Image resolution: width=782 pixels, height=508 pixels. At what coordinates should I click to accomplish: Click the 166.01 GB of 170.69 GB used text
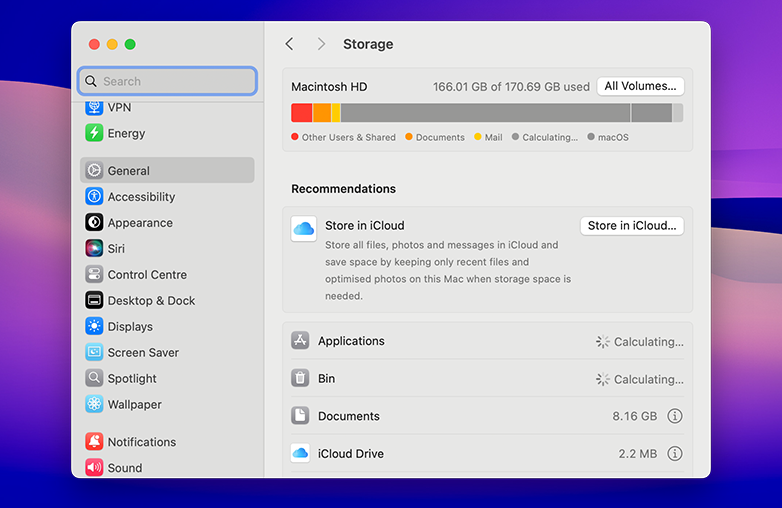(511, 87)
